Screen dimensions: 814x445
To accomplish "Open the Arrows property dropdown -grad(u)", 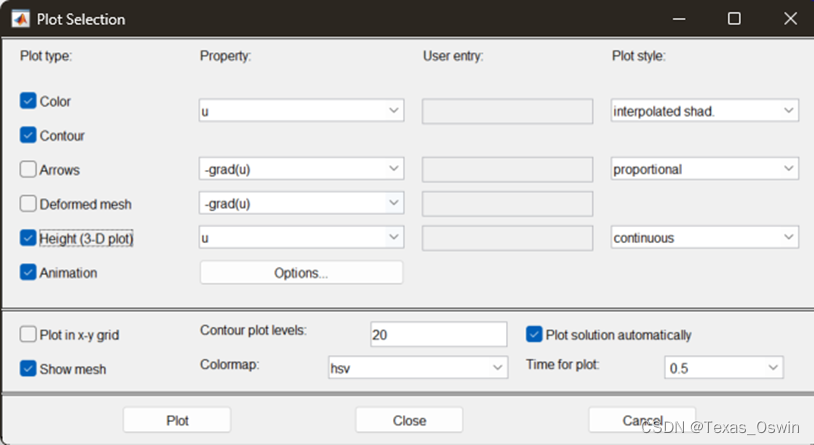I will click(x=301, y=169).
